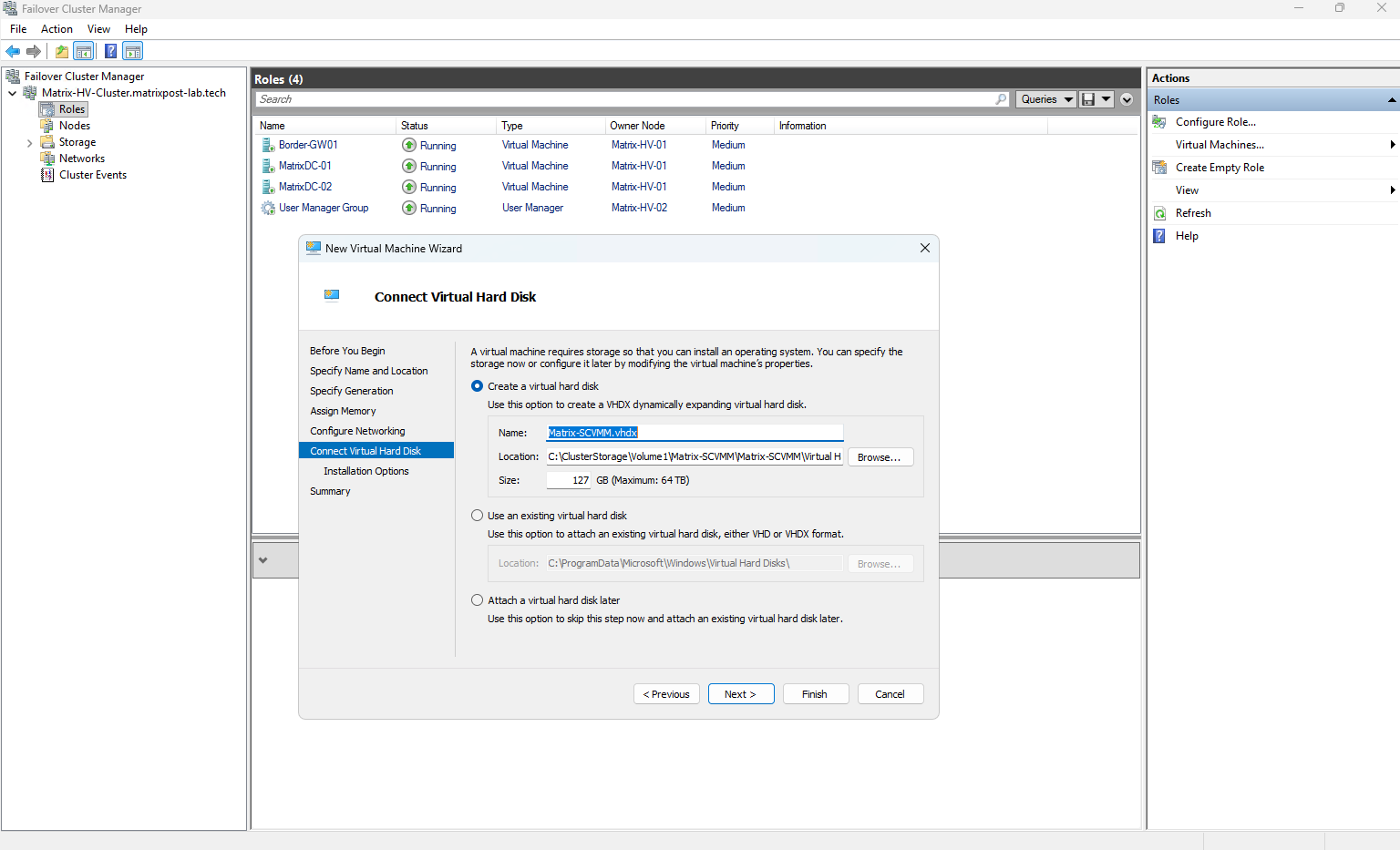Viewport: 1400px width, 850px height.
Task: Cancel the New Virtual Machine Wizard
Action: pos(890,694)
